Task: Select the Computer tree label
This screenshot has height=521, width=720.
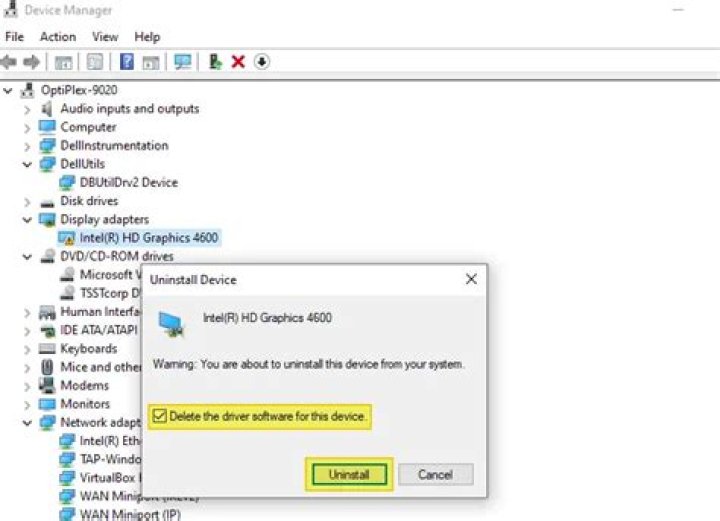Action: point(88,127)
